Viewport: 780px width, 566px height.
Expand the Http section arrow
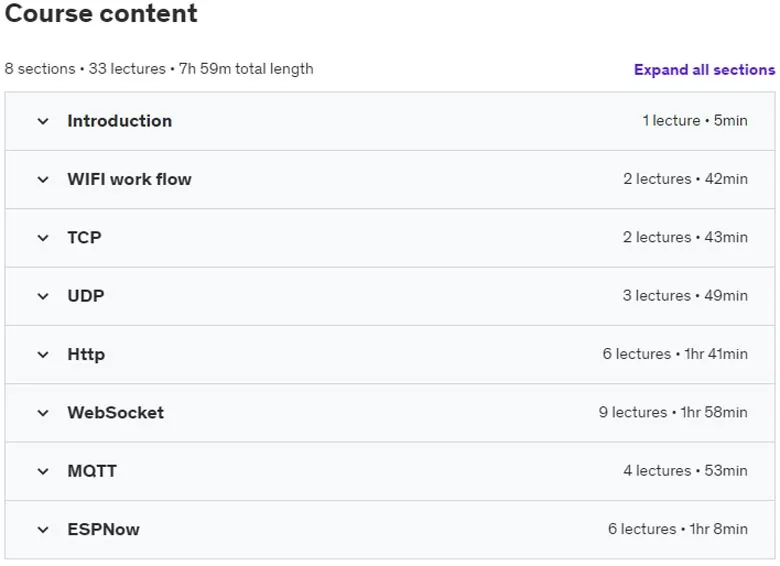pyautogui.click(x=43, y=355)
